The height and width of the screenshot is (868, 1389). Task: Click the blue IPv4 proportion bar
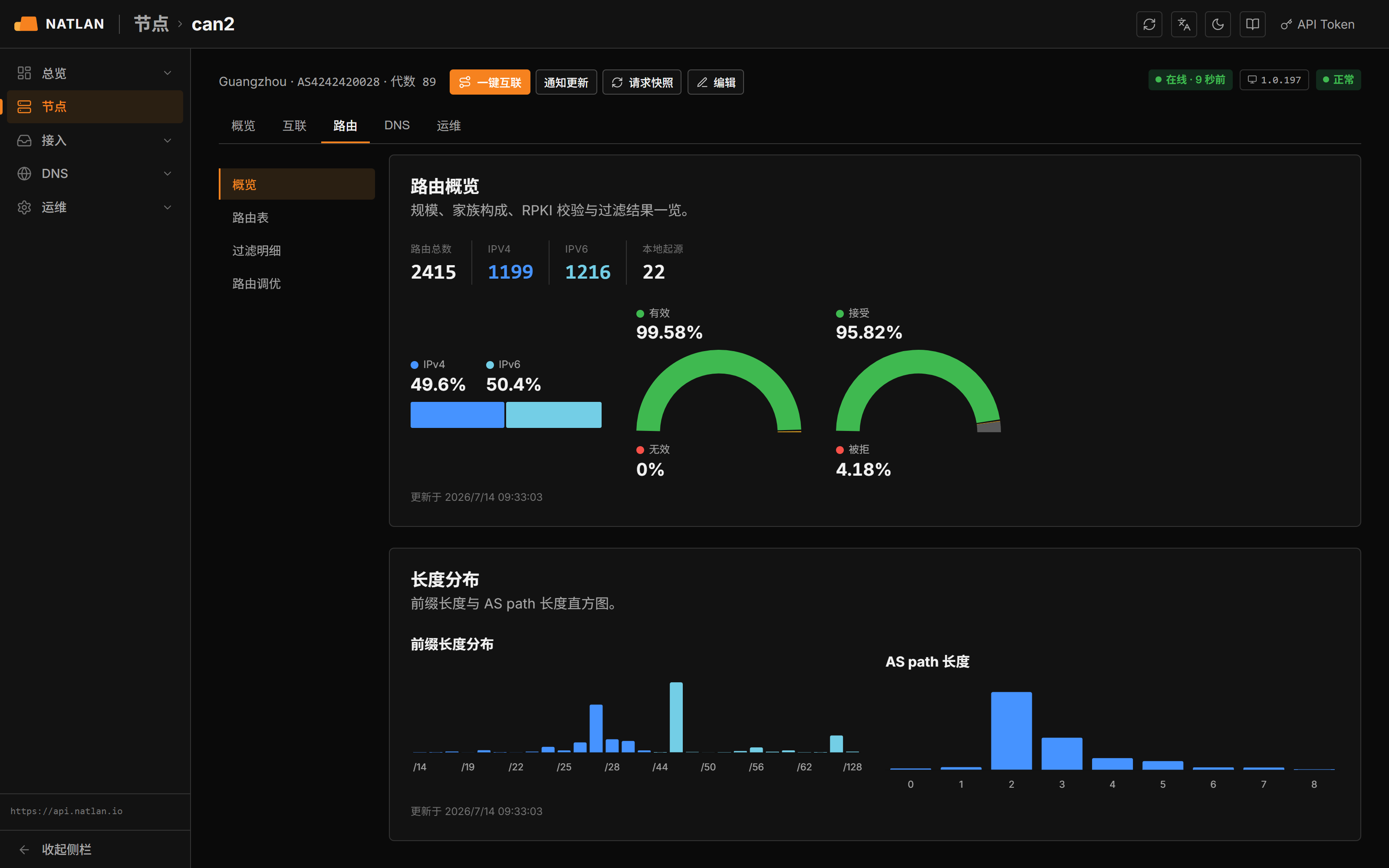coord(458,414)
